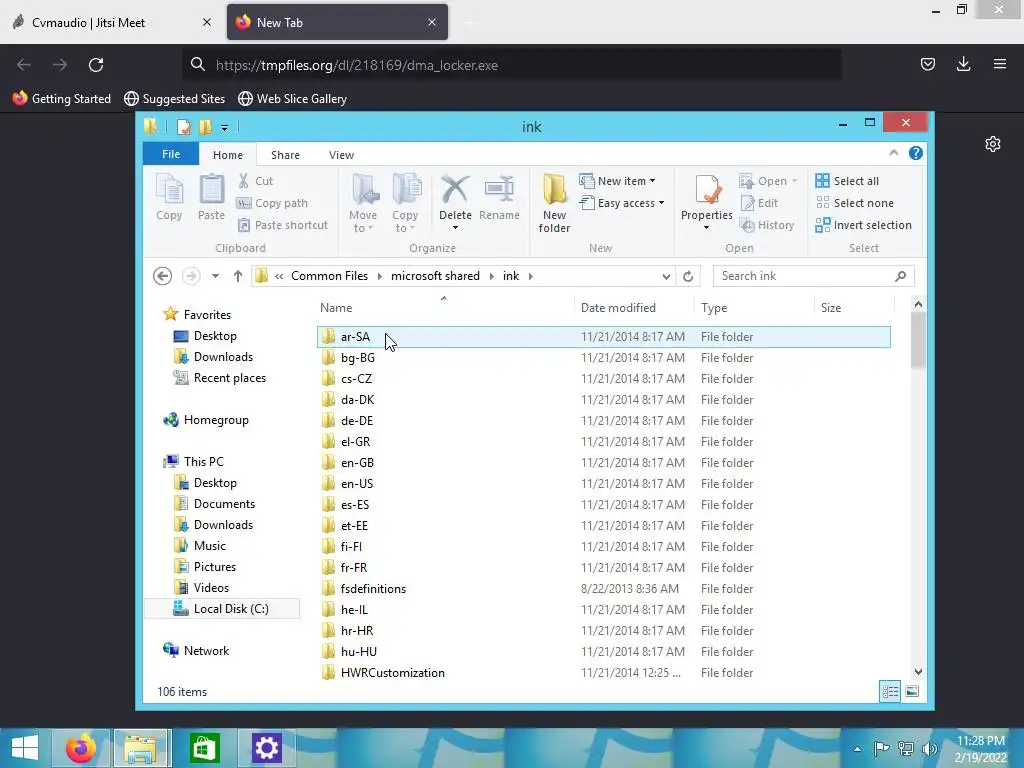Open the Windows Start button

25,748
